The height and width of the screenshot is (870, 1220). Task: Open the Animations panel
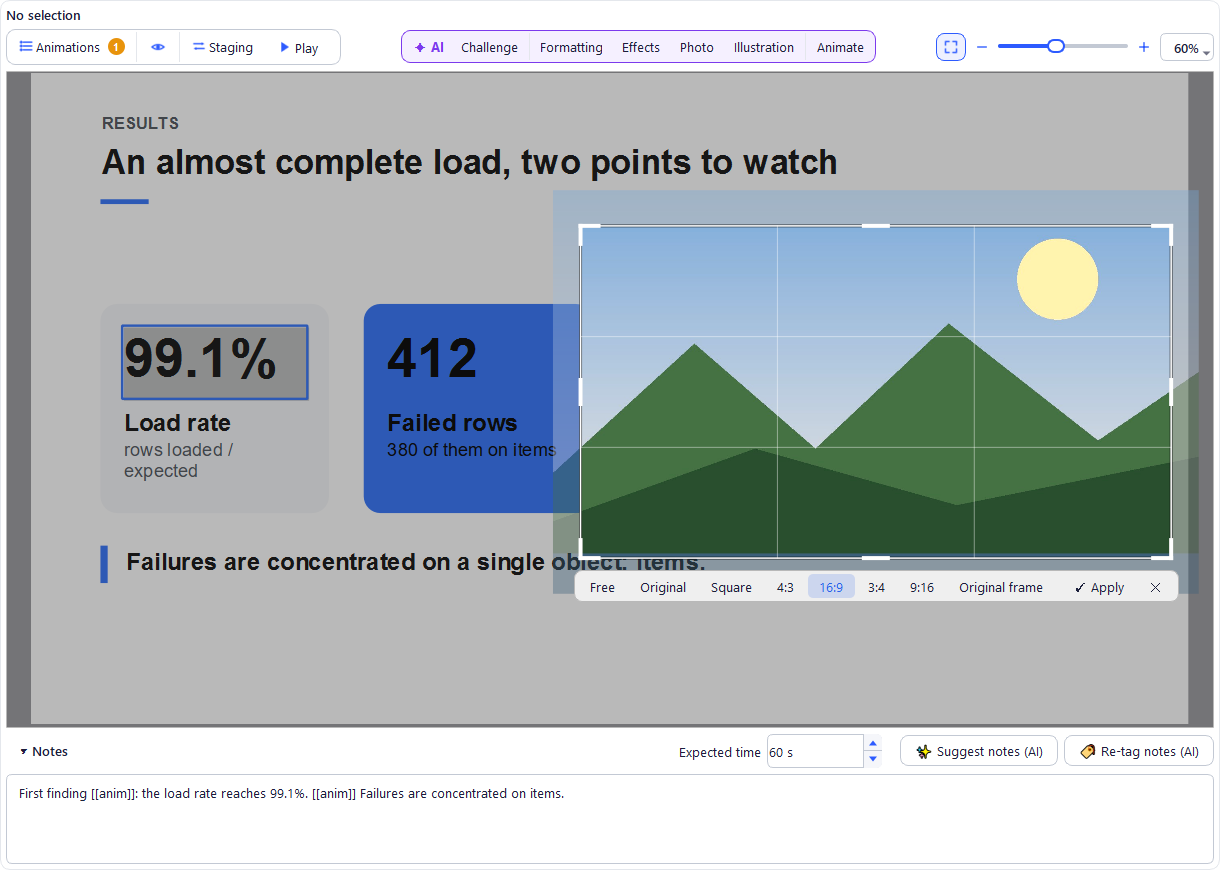pyautogui.click(x=71, y=47)
